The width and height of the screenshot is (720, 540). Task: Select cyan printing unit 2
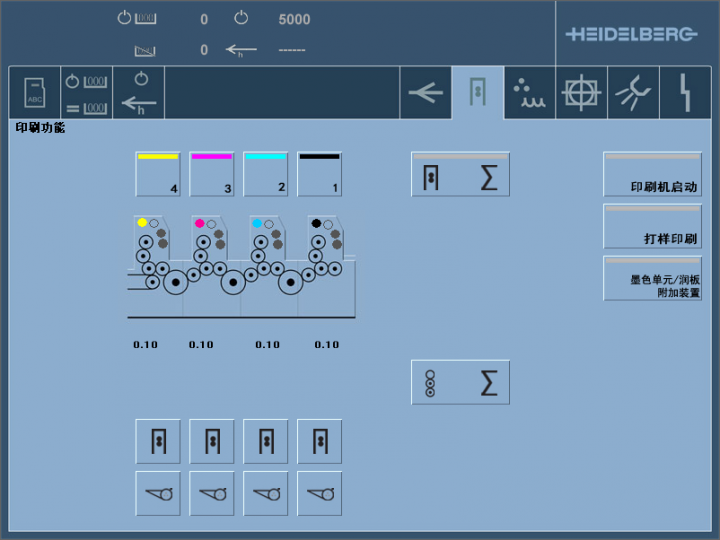[x=265, y=174]
